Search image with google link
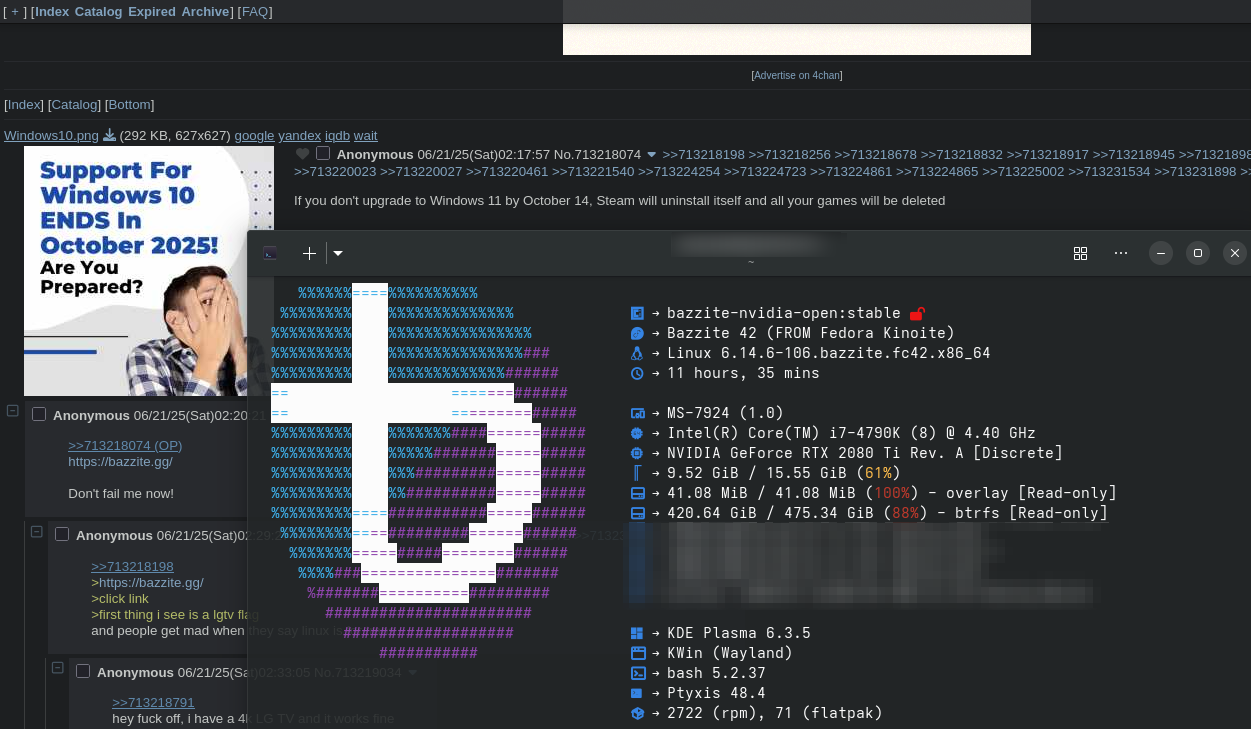 click(254, 136)
